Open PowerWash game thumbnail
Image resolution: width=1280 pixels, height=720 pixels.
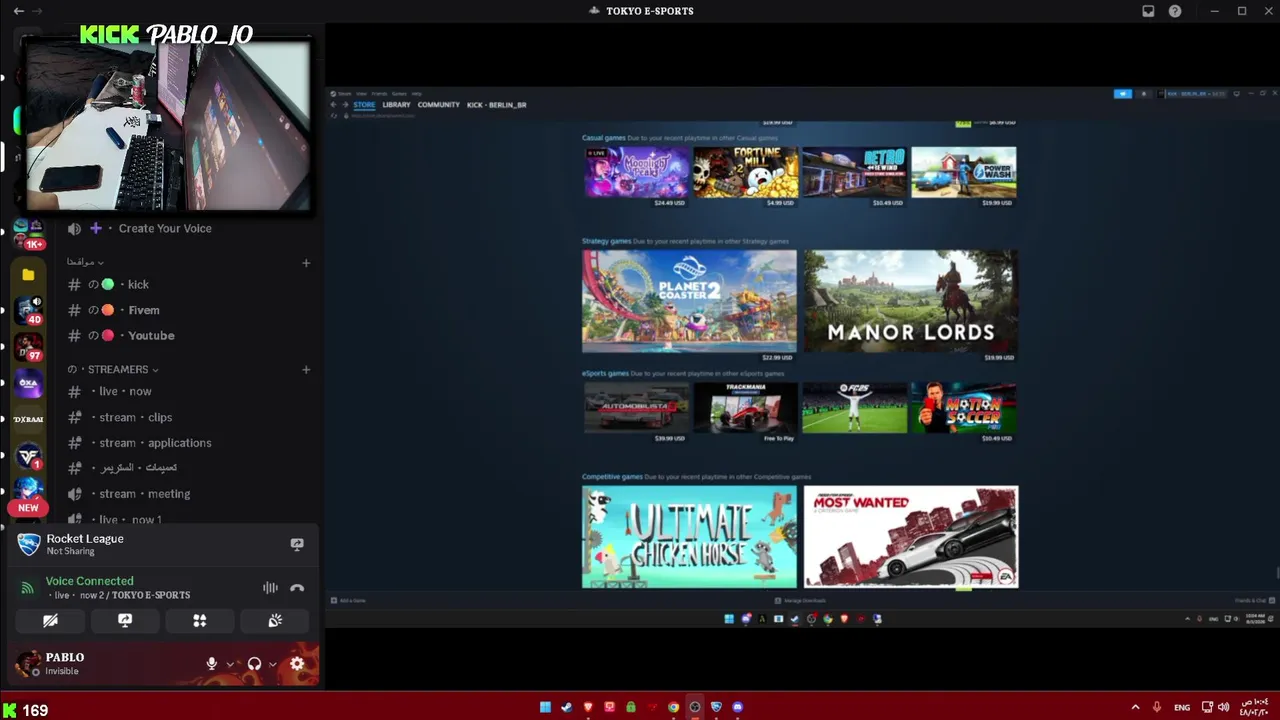(x=964, y=172)
